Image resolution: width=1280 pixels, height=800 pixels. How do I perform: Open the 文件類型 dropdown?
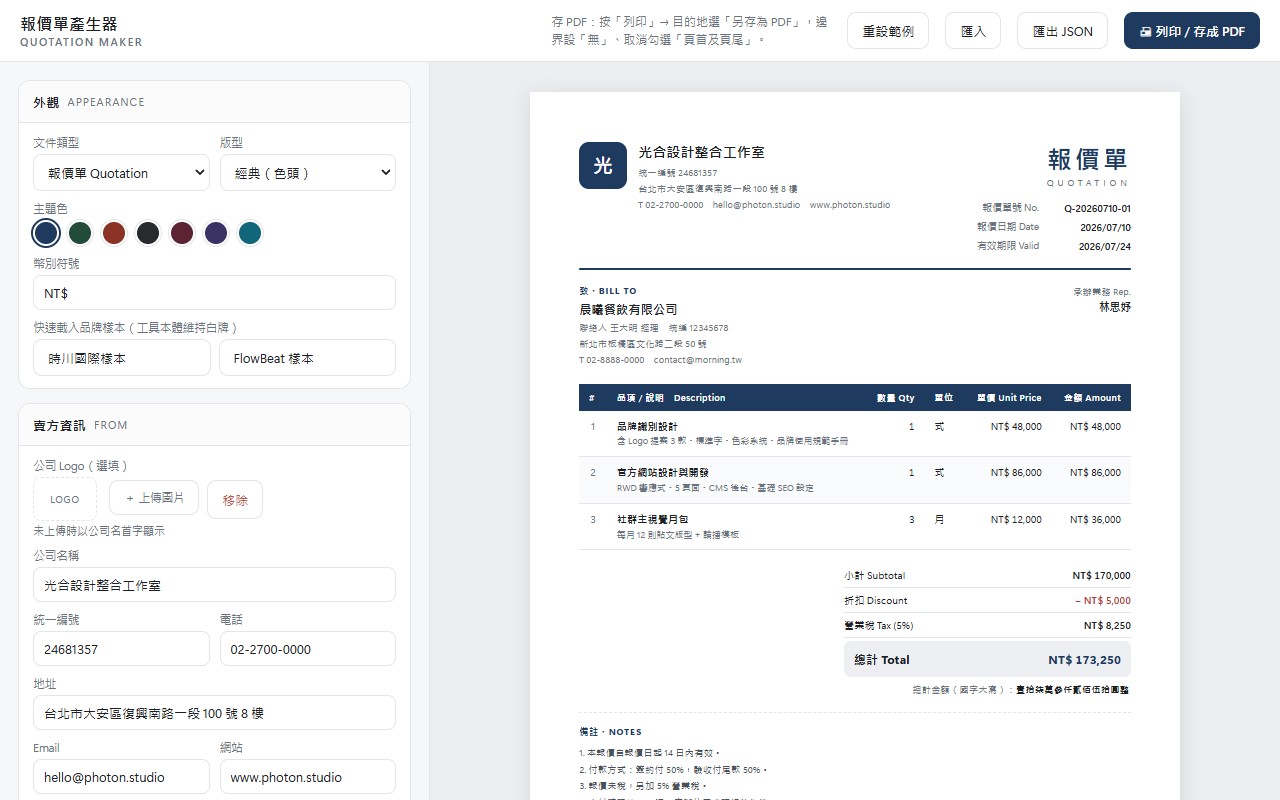(x=121, y=172)
